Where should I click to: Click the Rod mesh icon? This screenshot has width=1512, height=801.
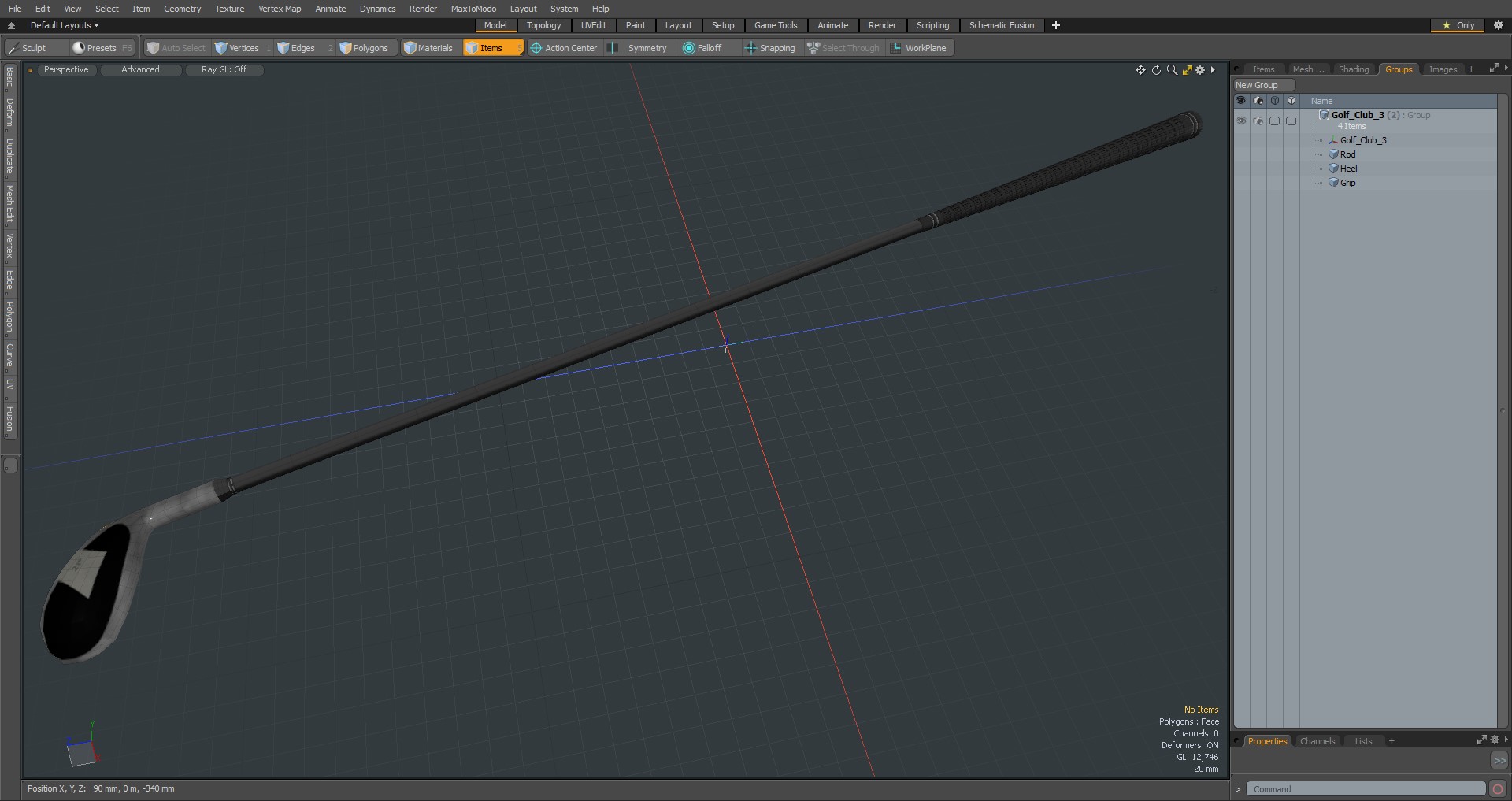pos(1333,154)
